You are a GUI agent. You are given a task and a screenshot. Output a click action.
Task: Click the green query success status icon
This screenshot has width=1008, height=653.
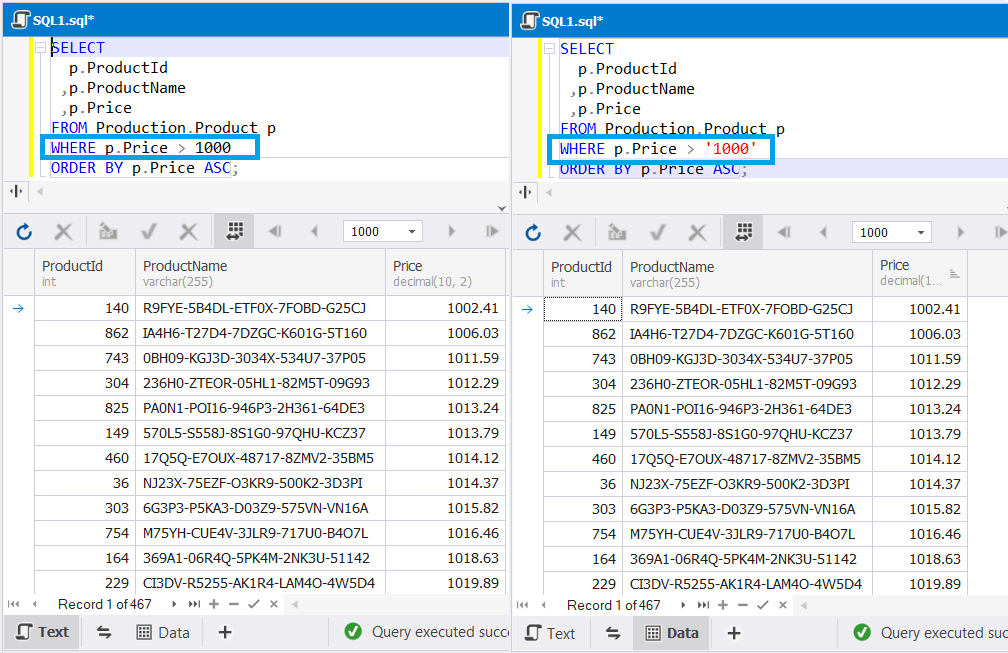[x=352, y=632]
